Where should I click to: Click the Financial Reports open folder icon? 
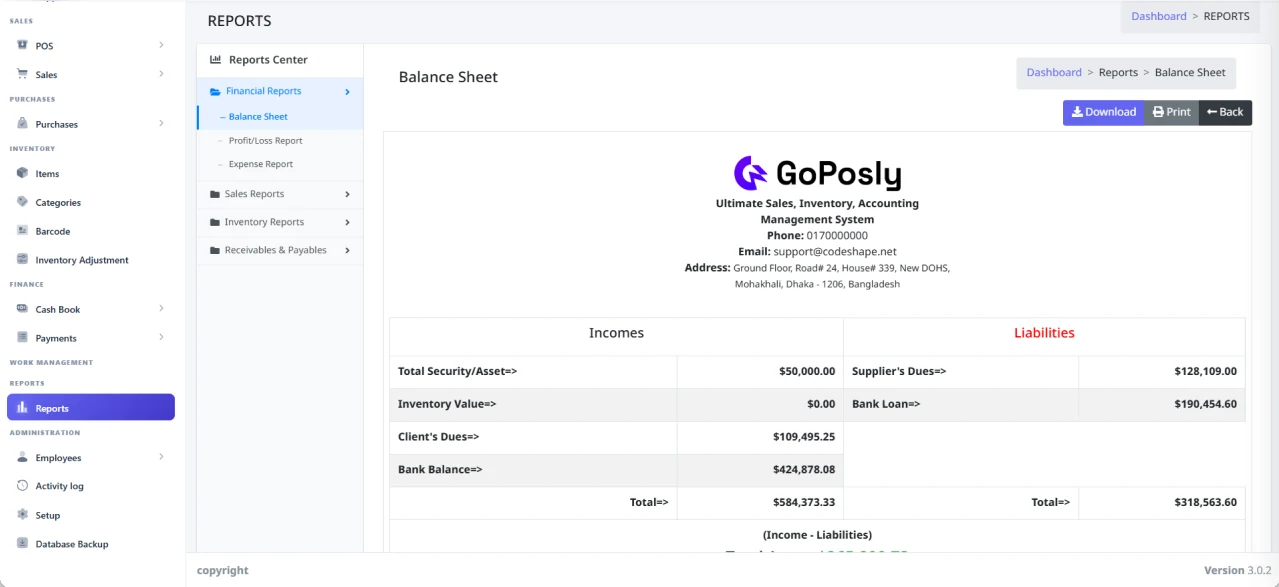pyautogui.click(x=215, y=91)
